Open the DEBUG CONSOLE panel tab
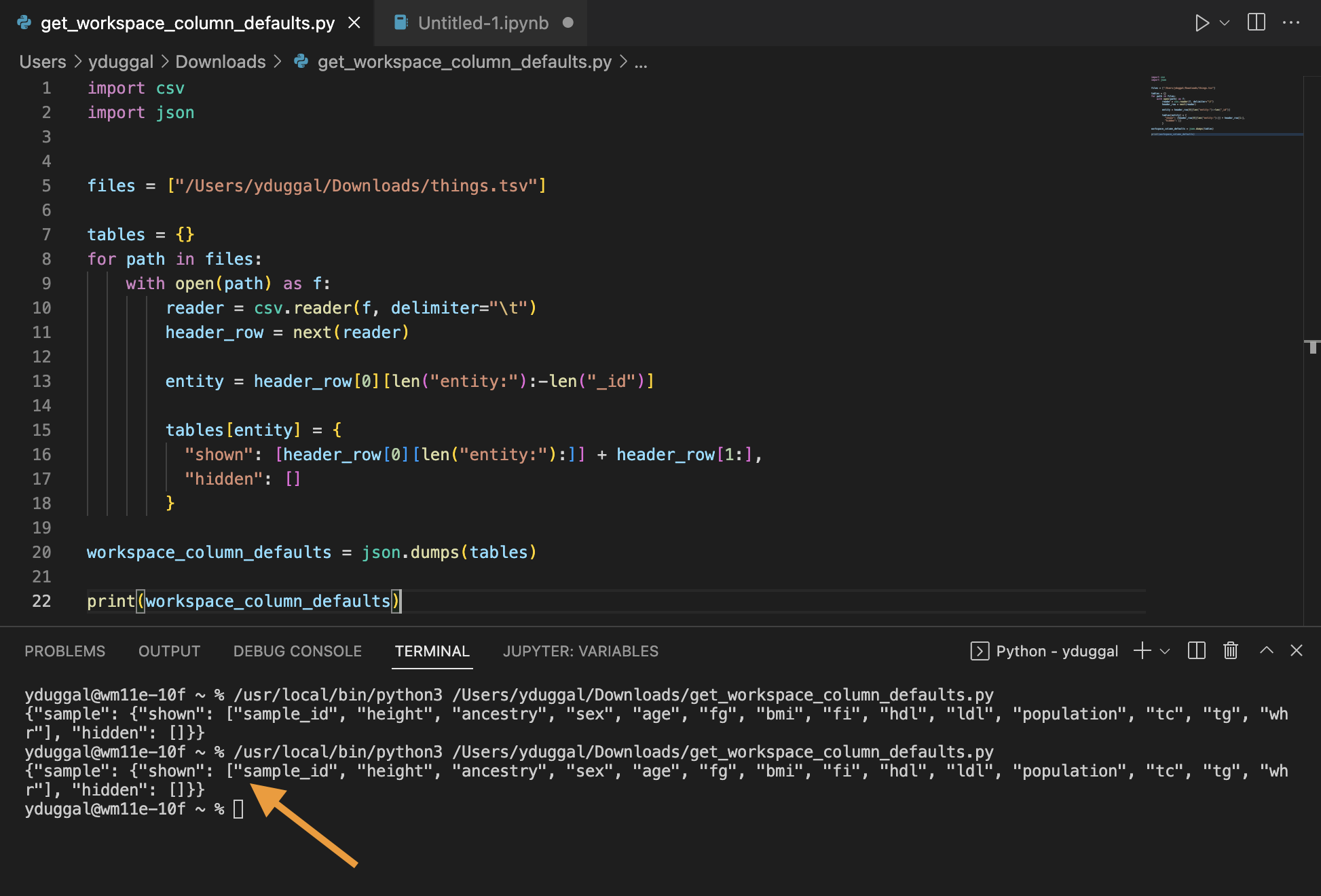1321x896 pixels. pos(297,651)
